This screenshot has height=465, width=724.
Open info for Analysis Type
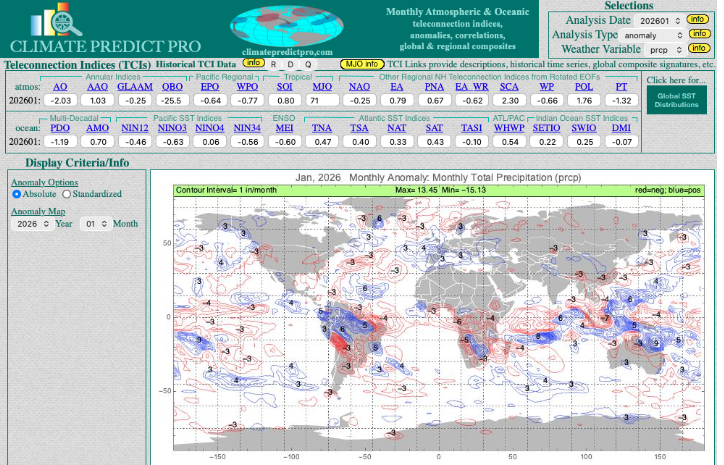click(698, 34)
